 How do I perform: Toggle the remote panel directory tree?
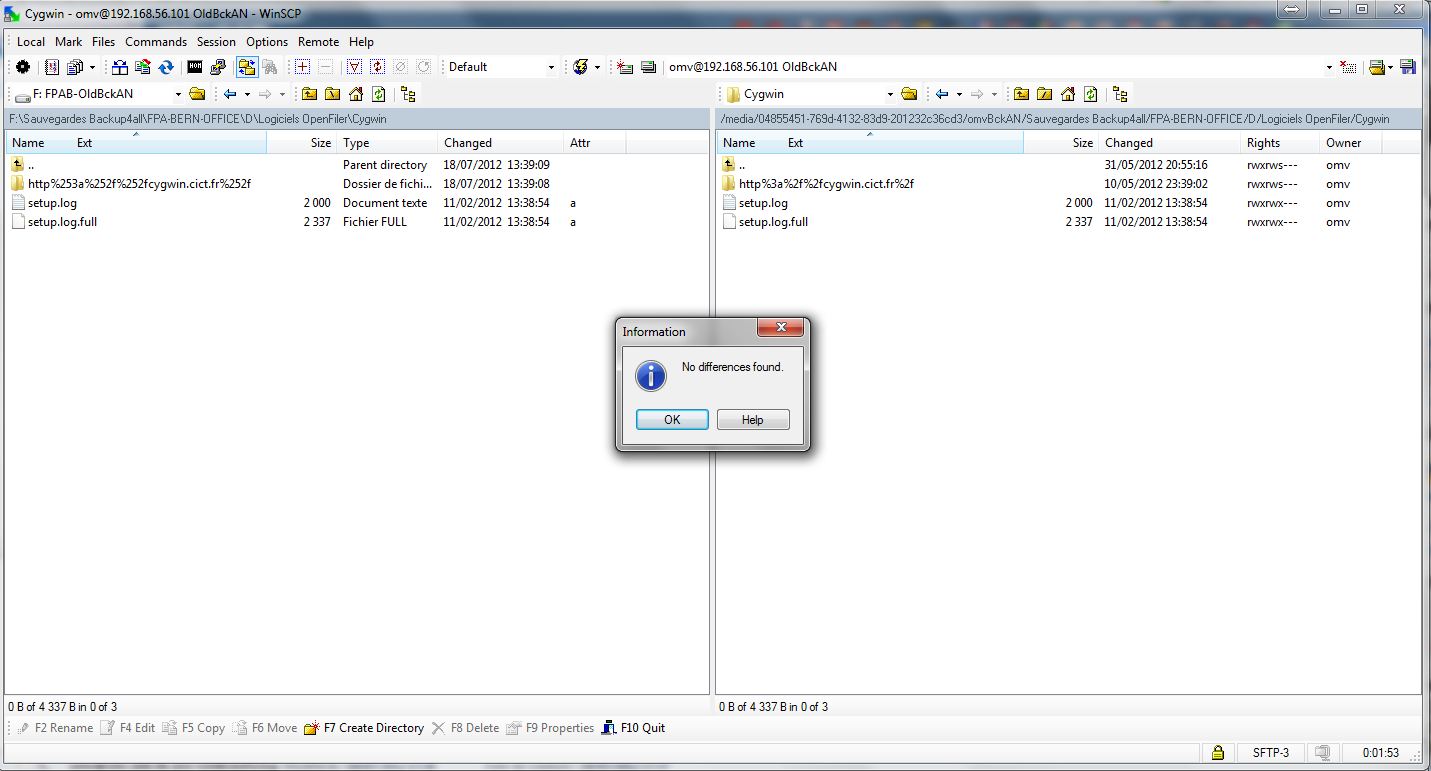pyautogui.click(x=1120, y=94)
